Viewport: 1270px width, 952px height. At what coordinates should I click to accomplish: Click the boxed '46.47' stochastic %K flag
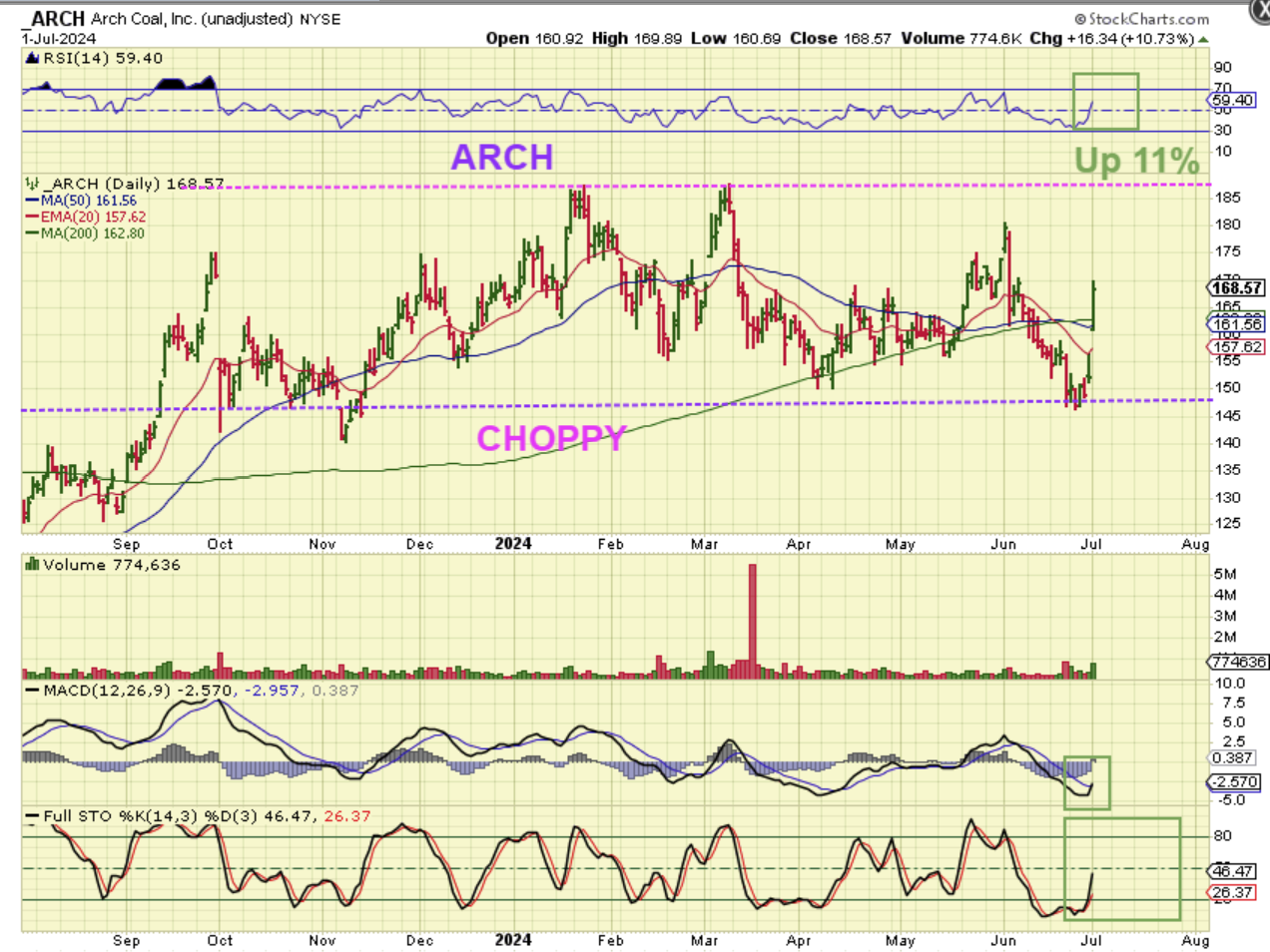pos(1233,871)
